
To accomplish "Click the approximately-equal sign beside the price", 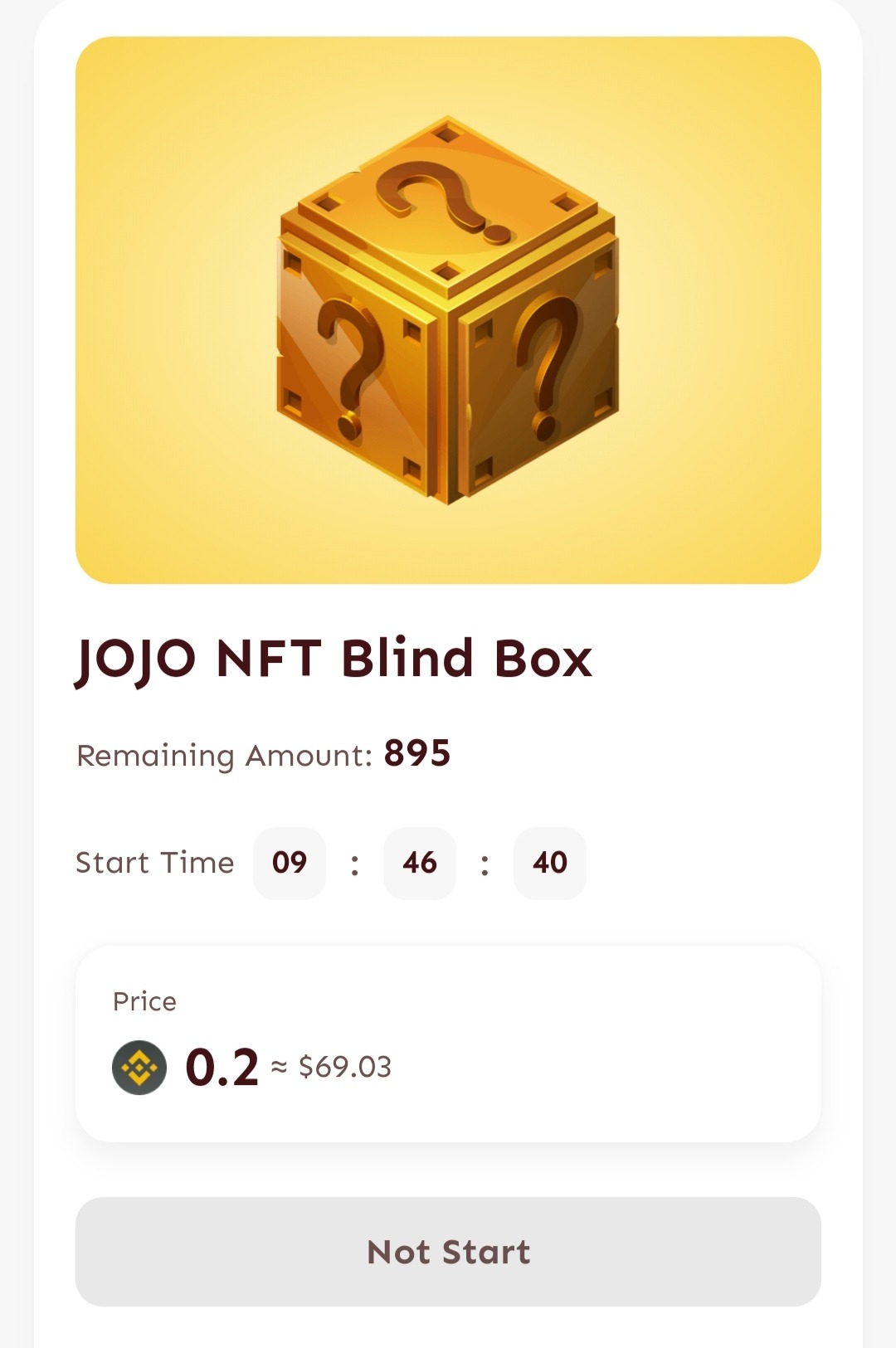I will tap(280, 1068).
